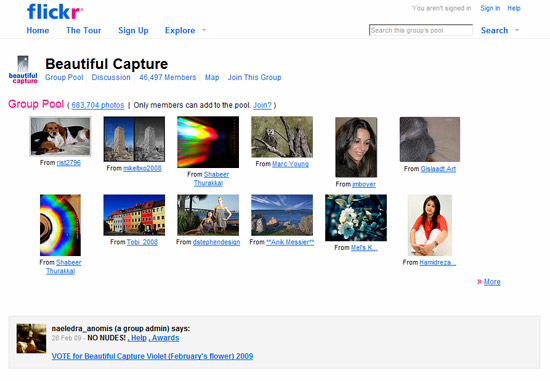Viewport: 550px width, 381px height.
Task: Open the gray cat close-up thumbnail
Action: click(x=430, y=139)
